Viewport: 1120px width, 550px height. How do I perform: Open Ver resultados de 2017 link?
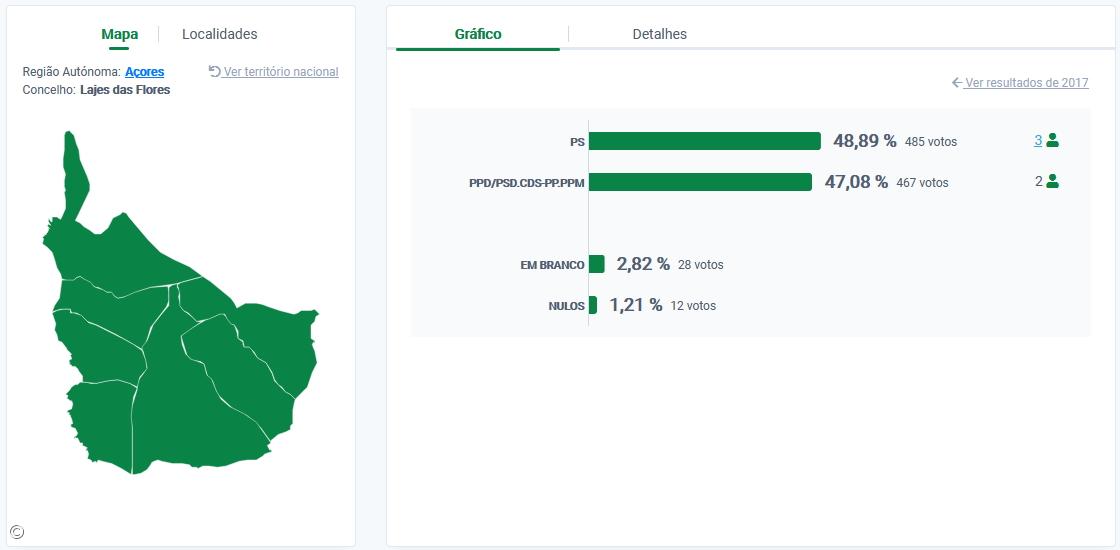(x=1026, y=83)
